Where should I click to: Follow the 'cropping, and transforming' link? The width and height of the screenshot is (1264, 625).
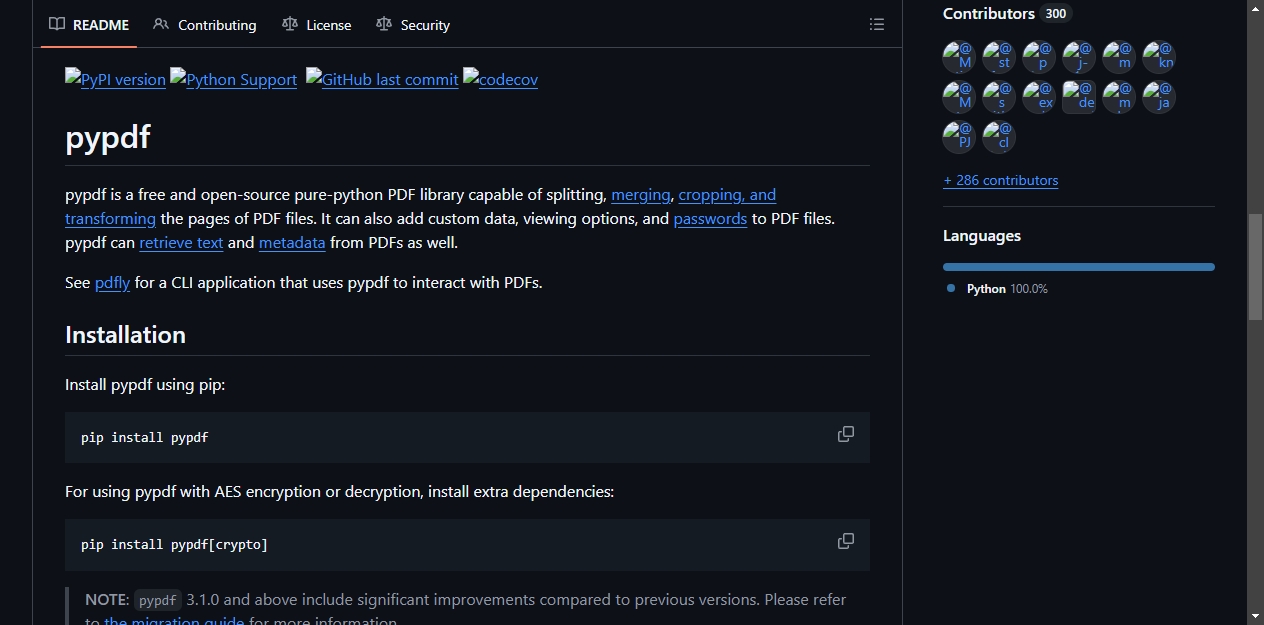727,195
